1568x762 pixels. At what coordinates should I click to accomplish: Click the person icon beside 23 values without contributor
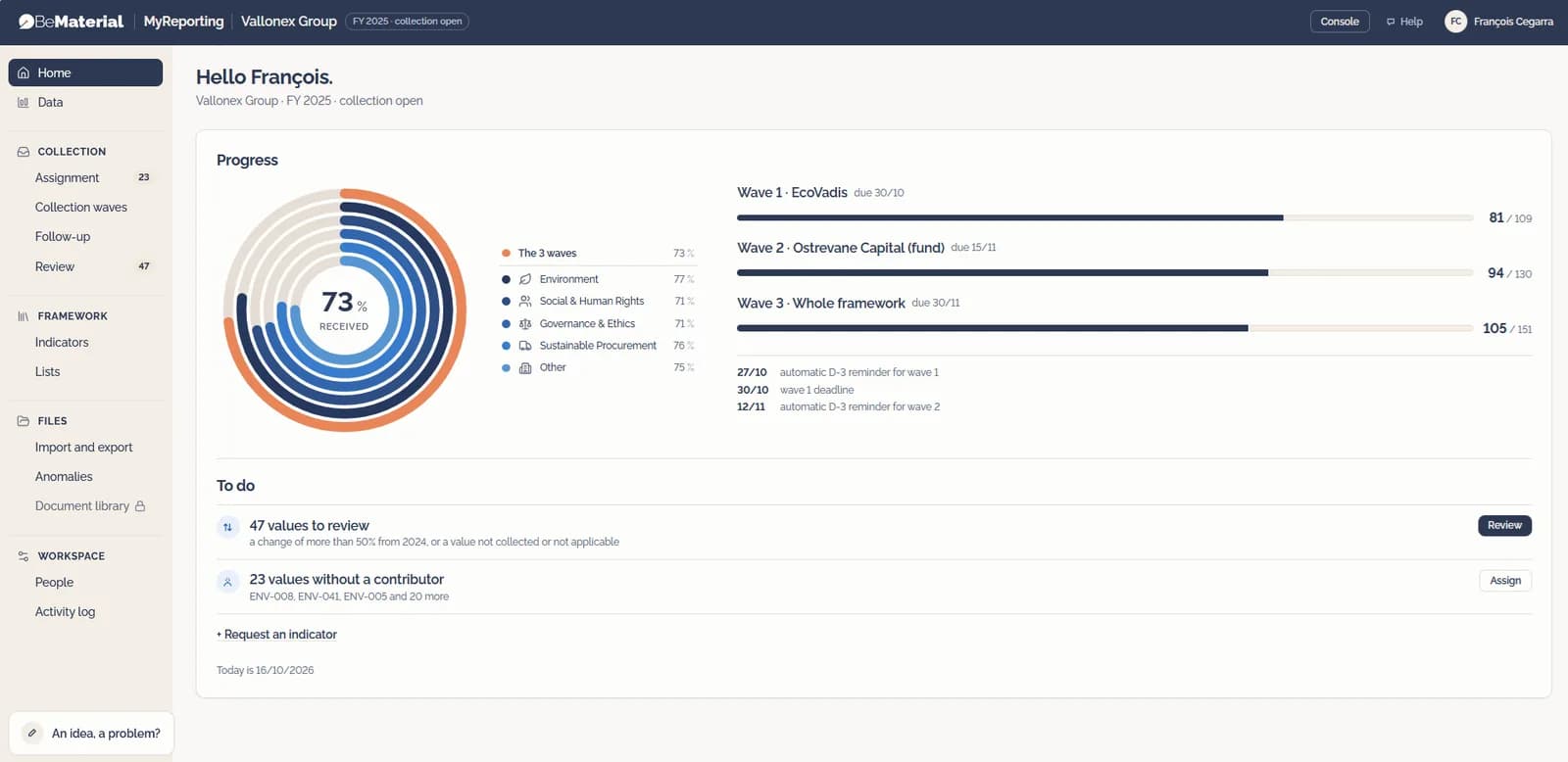click(227, 582)
